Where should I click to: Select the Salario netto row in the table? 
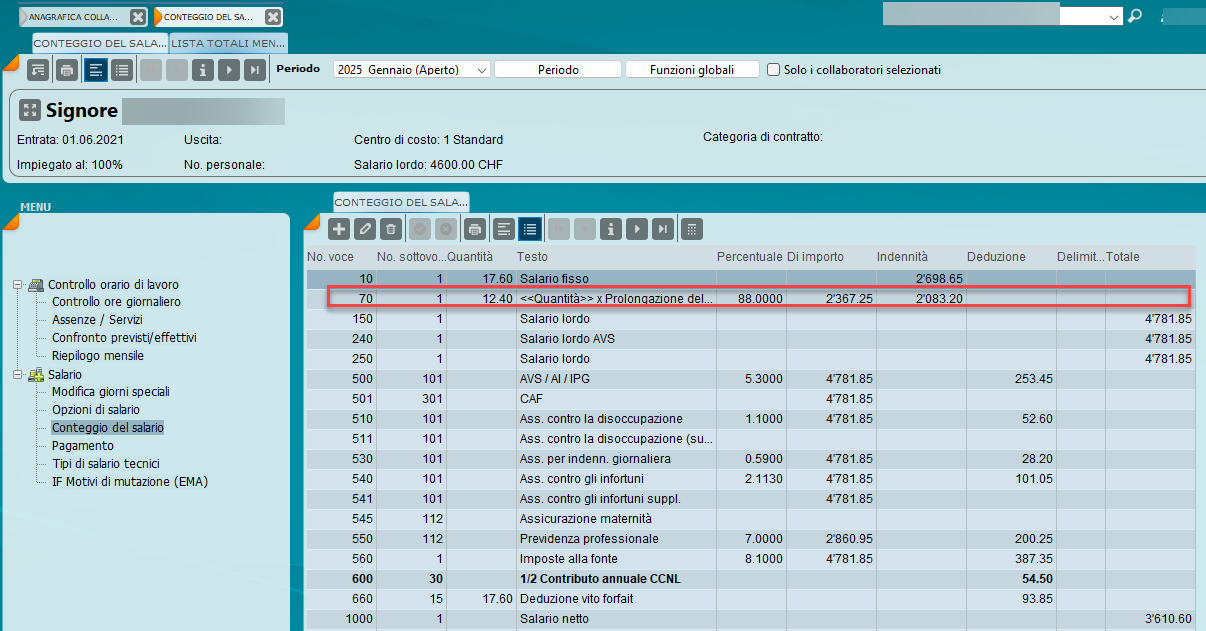pyautogui.click(x=553, y=619)
